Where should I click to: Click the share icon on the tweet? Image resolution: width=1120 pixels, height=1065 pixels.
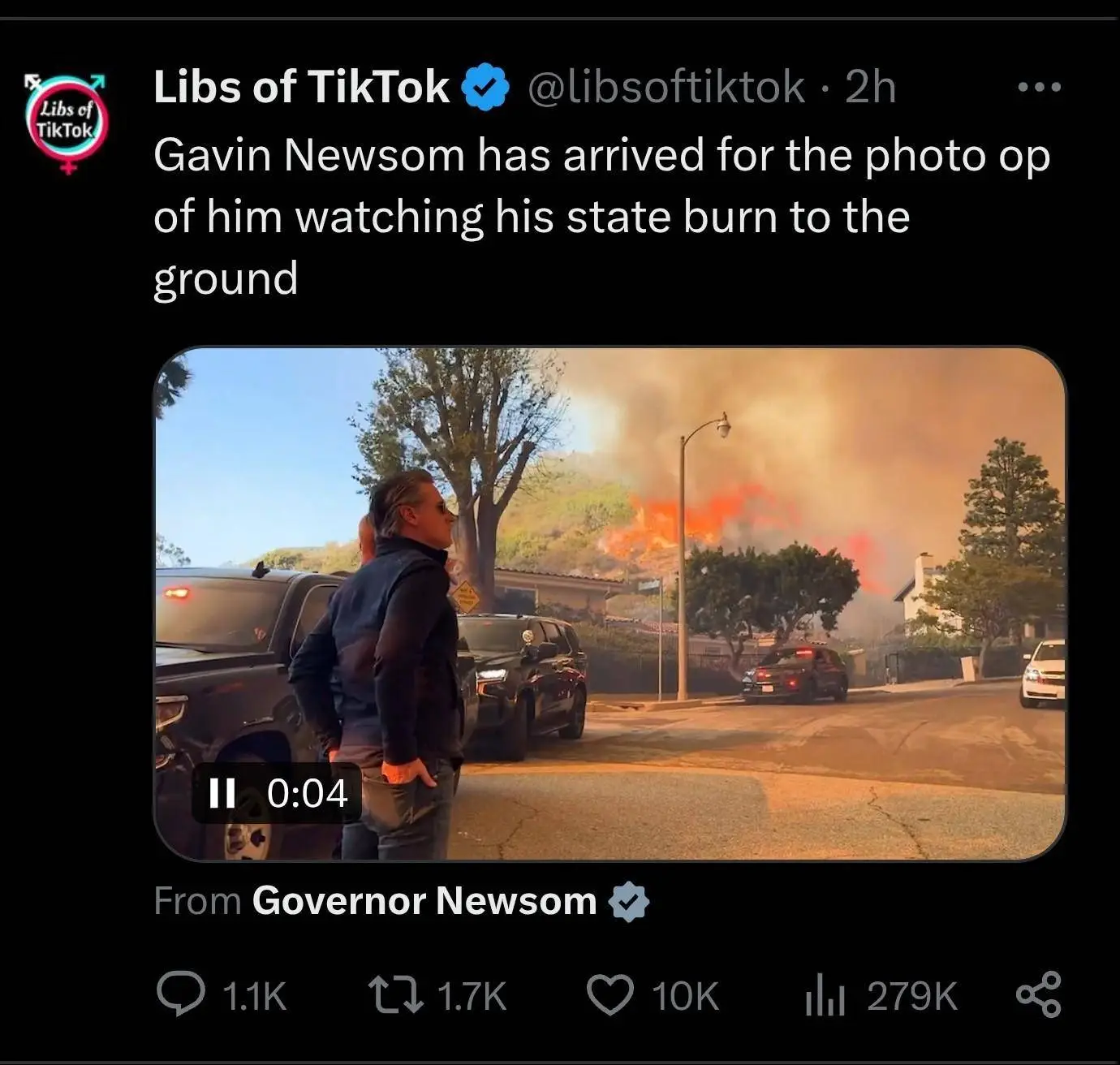tap(1039, 994)
